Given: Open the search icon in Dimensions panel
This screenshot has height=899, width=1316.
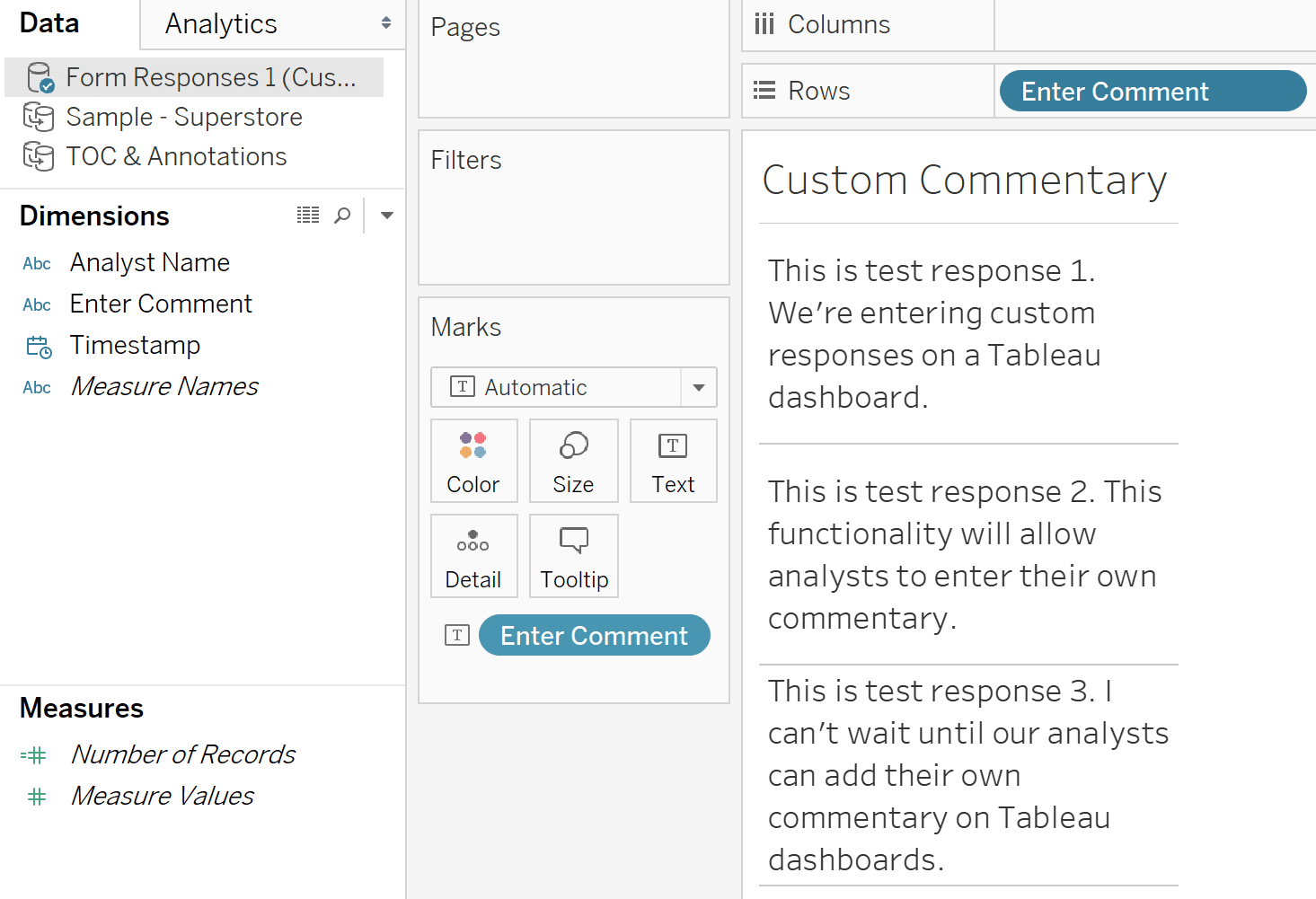Looking at the screenshot, I should 342,215.
